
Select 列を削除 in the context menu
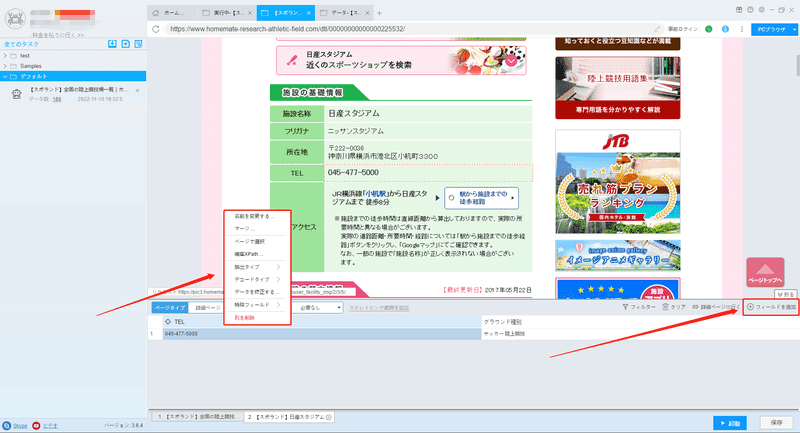(x=244, y=318)
